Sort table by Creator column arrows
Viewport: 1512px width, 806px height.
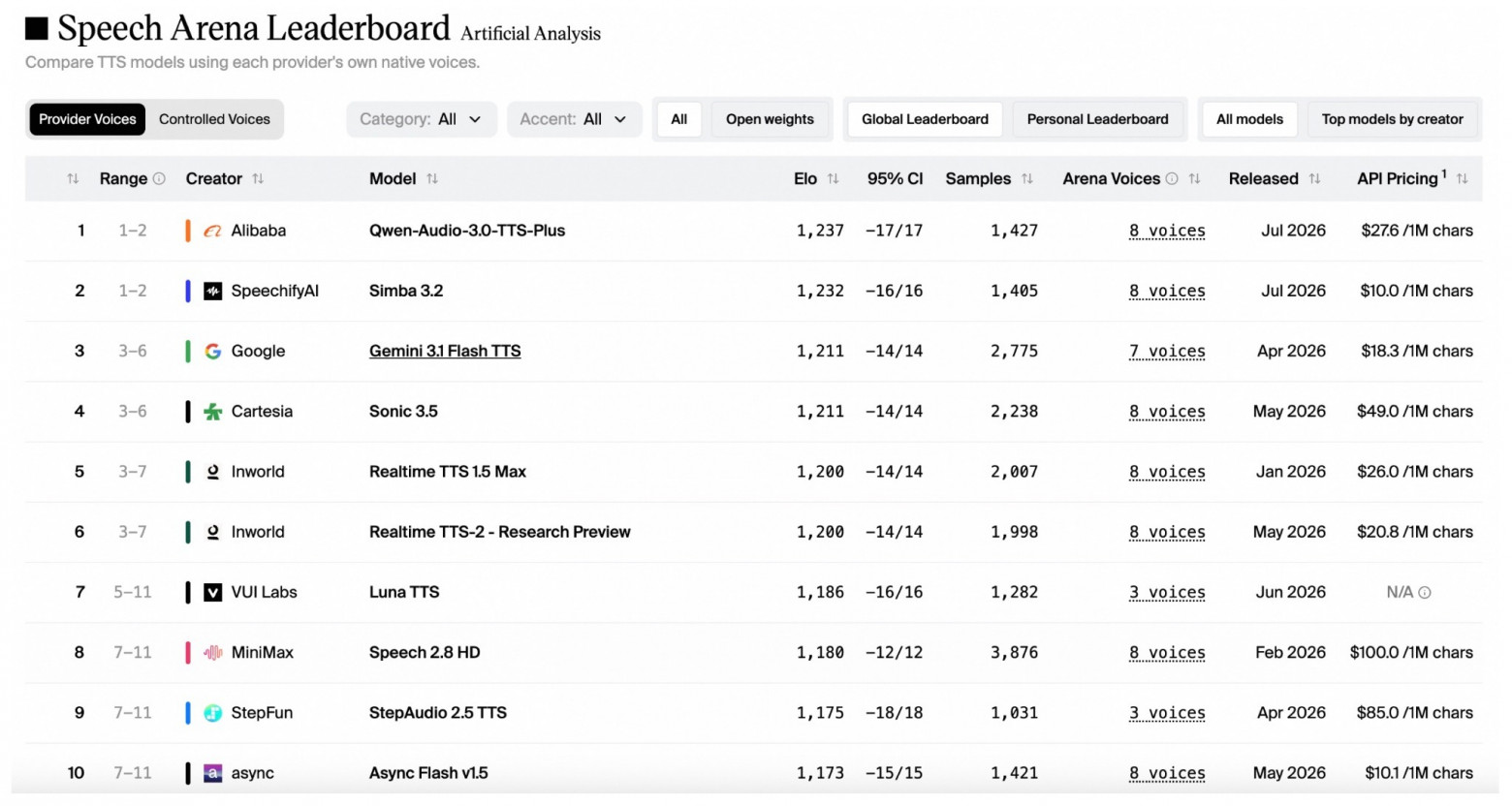coord(258,178)
